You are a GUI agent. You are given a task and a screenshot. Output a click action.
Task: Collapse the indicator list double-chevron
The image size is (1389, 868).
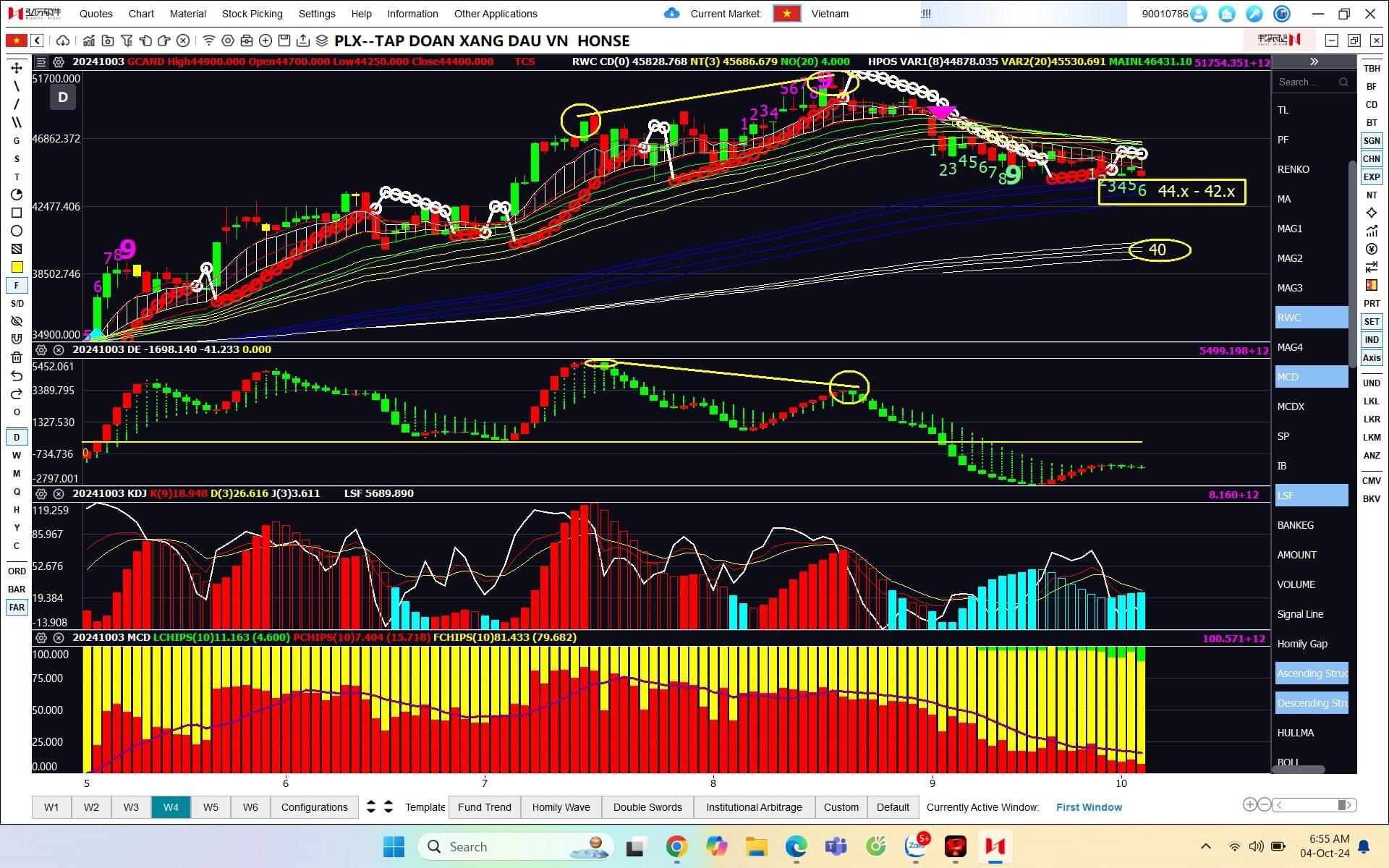coord(1314,62)
